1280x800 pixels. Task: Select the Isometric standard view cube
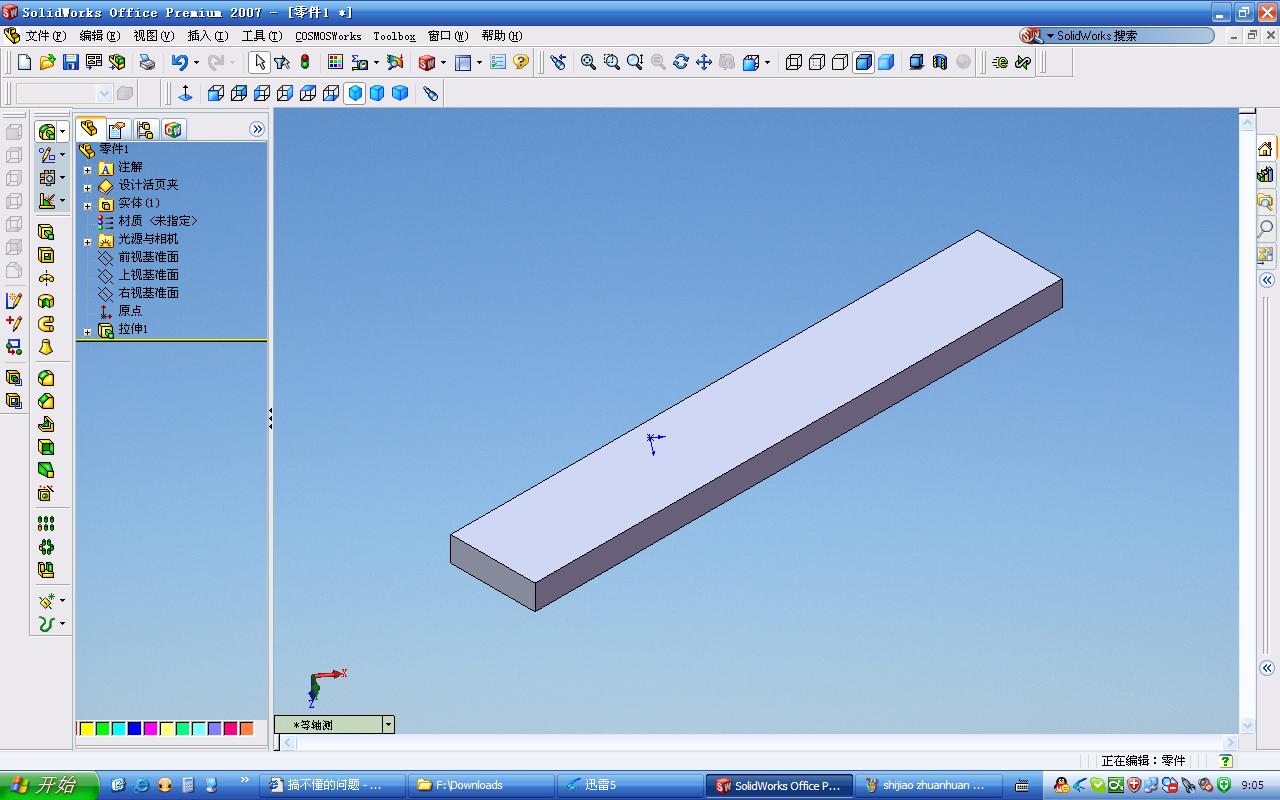point(354,93)
